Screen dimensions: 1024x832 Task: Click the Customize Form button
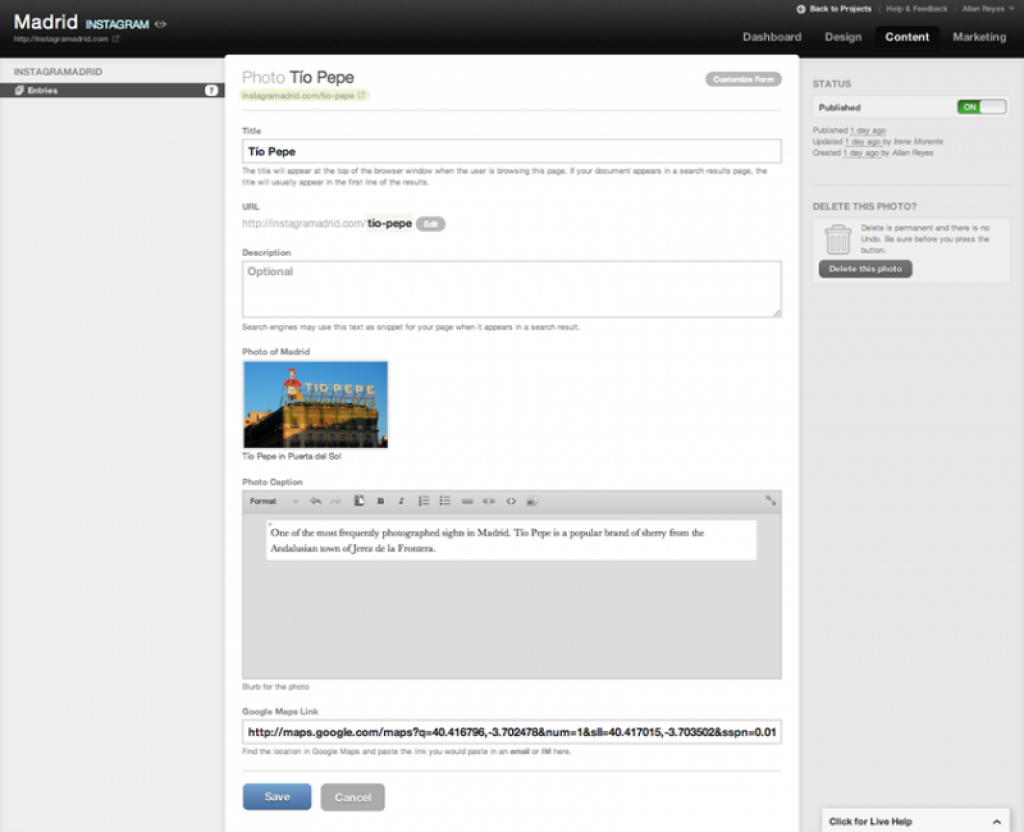coord(743,79)
